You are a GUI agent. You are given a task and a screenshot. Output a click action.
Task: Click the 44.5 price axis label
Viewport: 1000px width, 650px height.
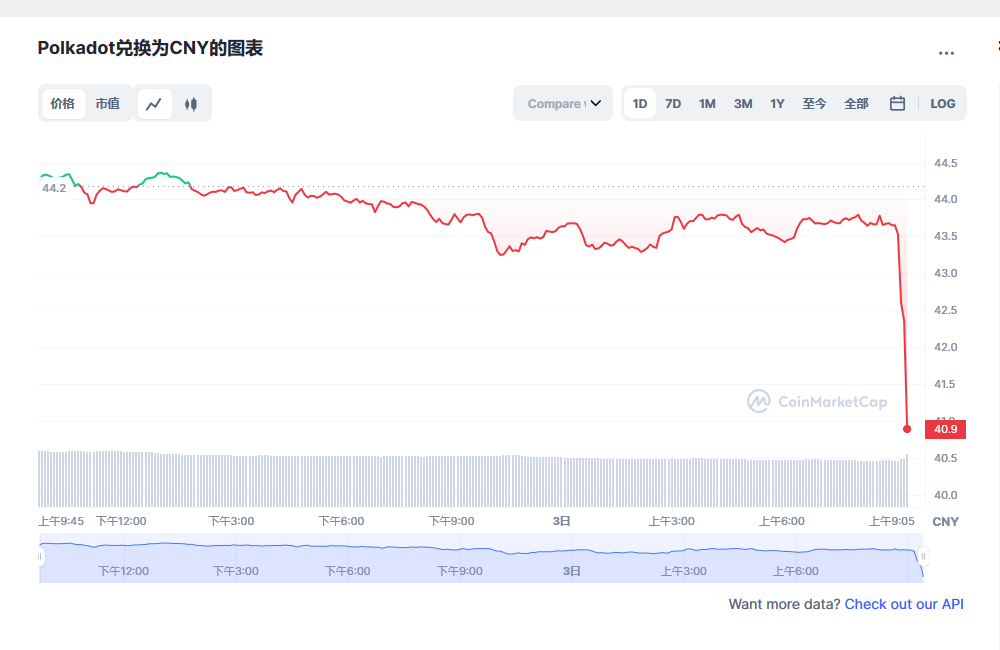pyautogui.click(x=945, y=163)
